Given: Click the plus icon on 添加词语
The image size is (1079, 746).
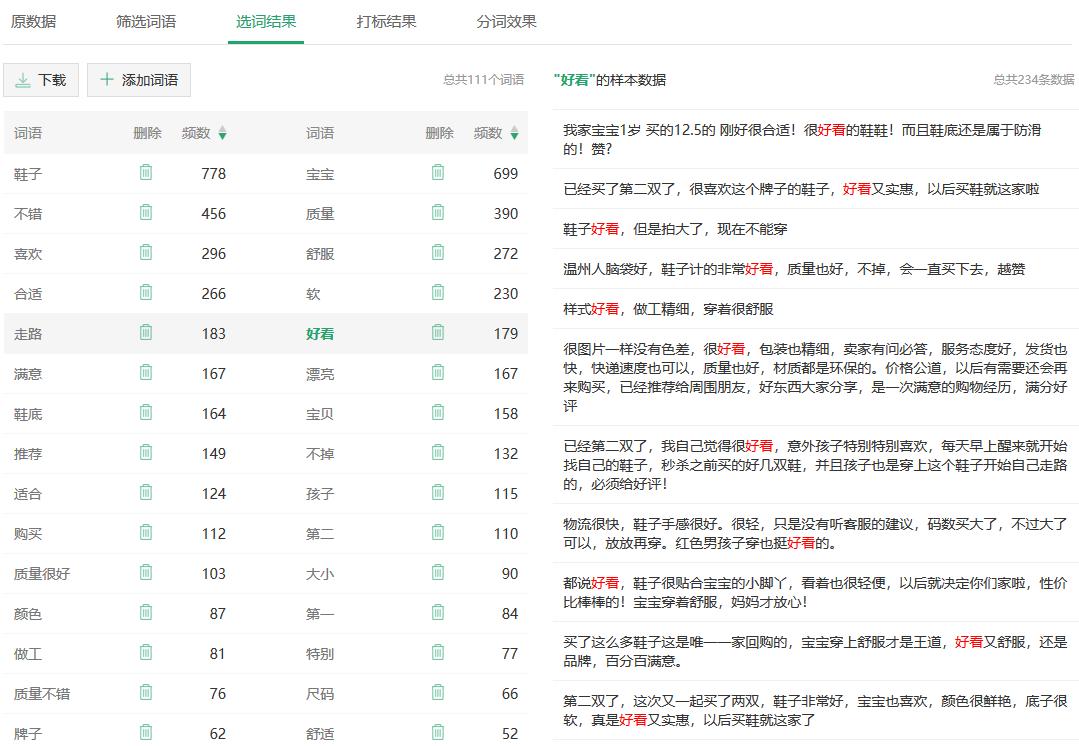Looking at the screenshot, I should coord(106,80).
